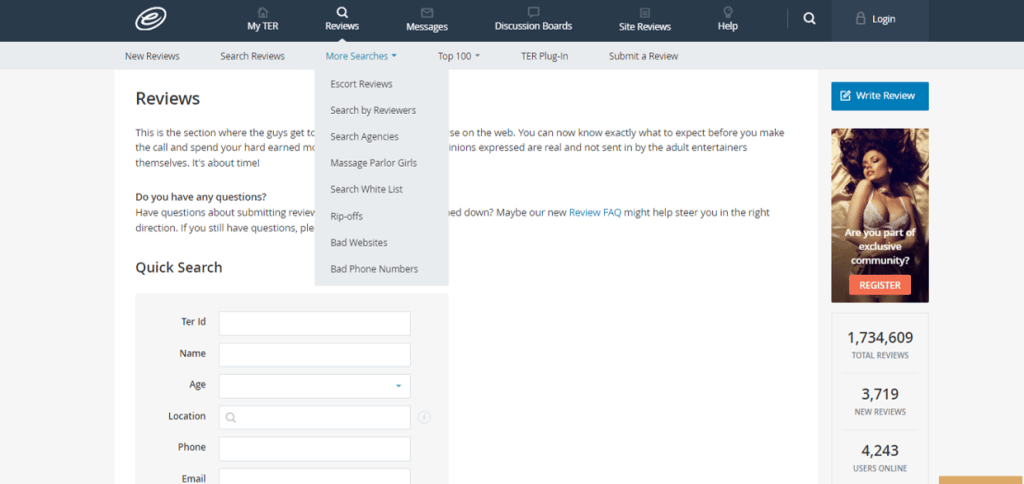Screen dimensions: 1024x484
Task: Click into the Name field
Action: pyautogui.click(x=315, y=355)
